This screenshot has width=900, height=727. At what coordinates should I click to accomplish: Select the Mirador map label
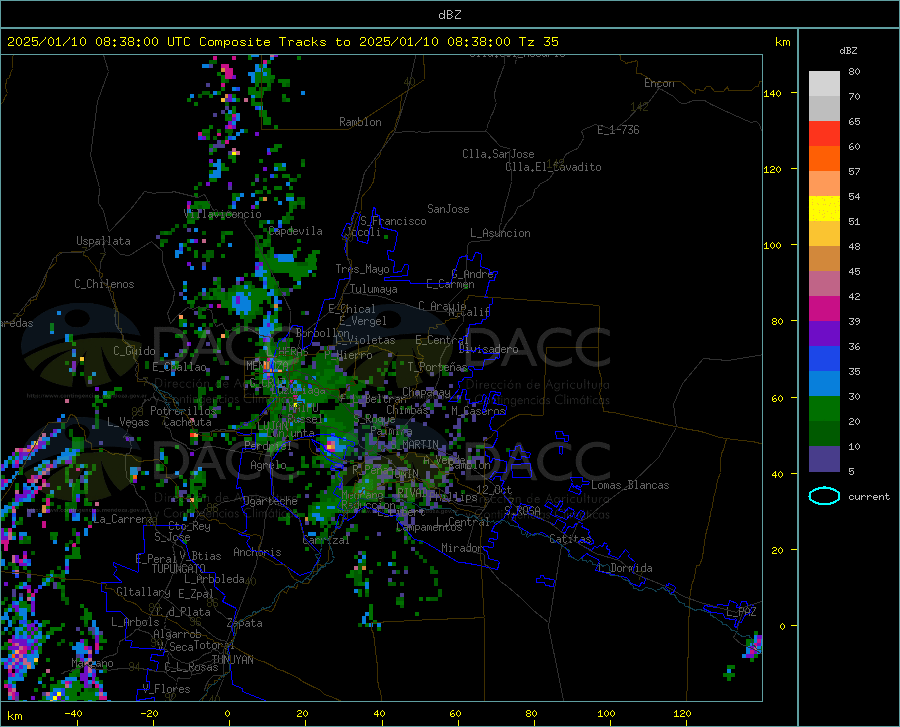[x=461, y=548]
